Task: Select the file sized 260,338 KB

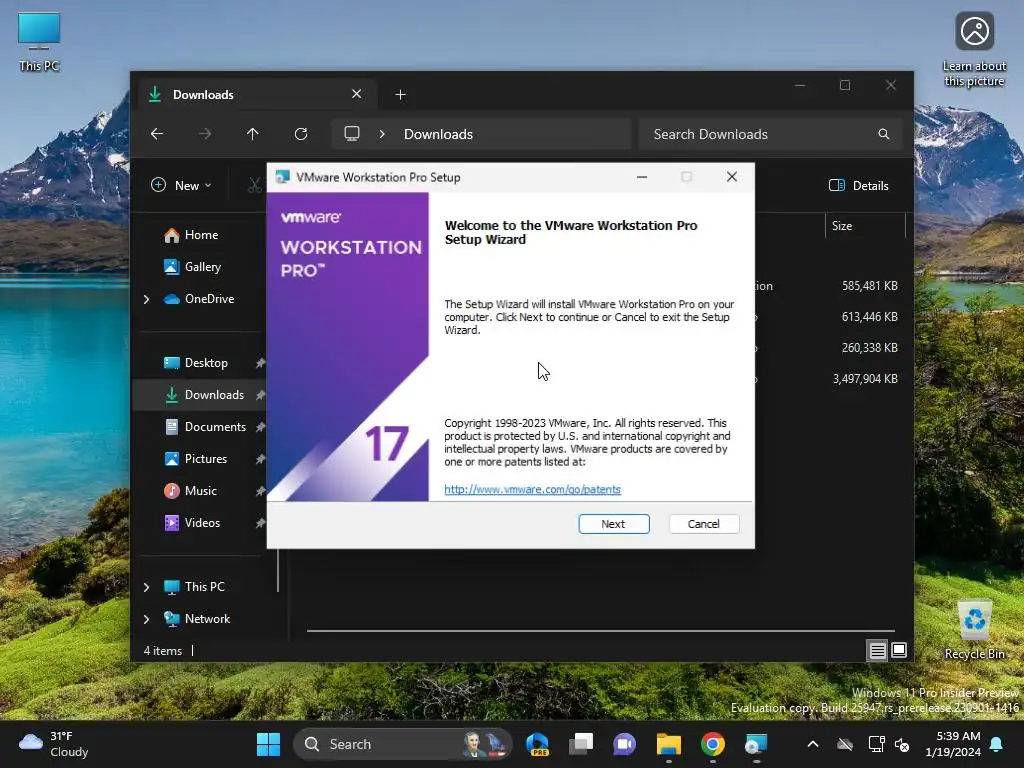Action: click(x=869, y=348)
